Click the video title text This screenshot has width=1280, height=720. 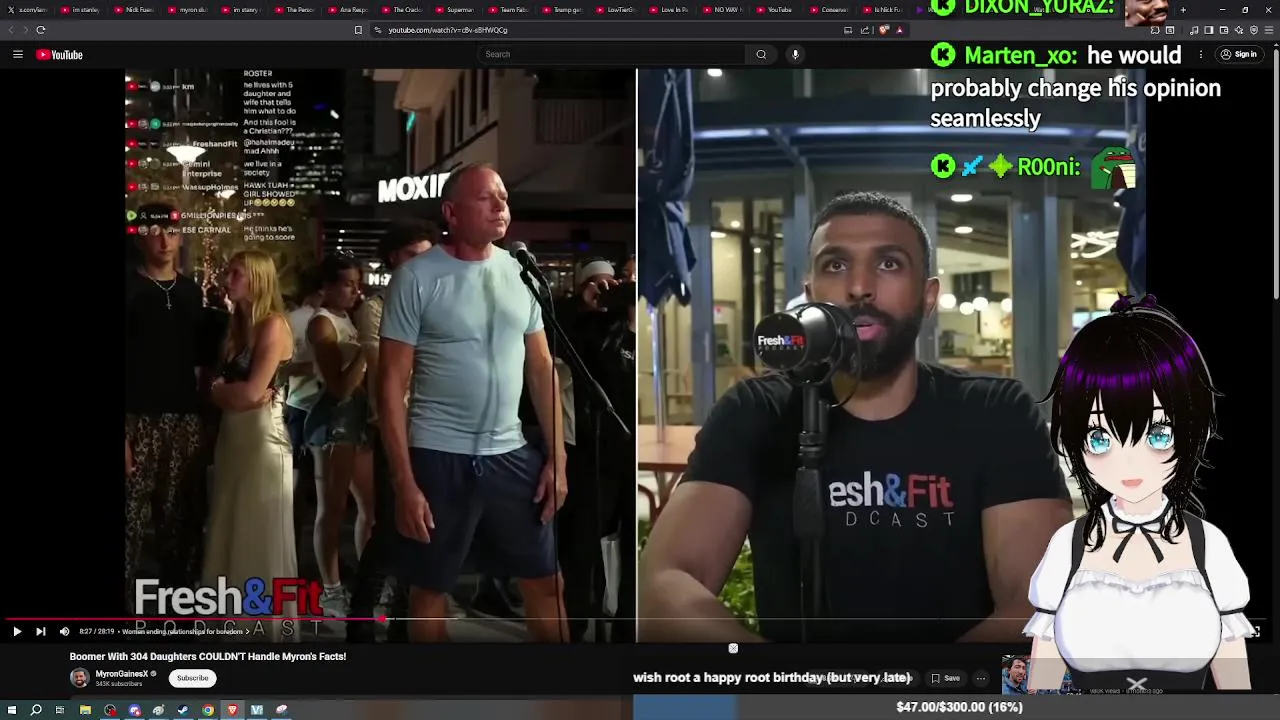click(x=208, y=656)
